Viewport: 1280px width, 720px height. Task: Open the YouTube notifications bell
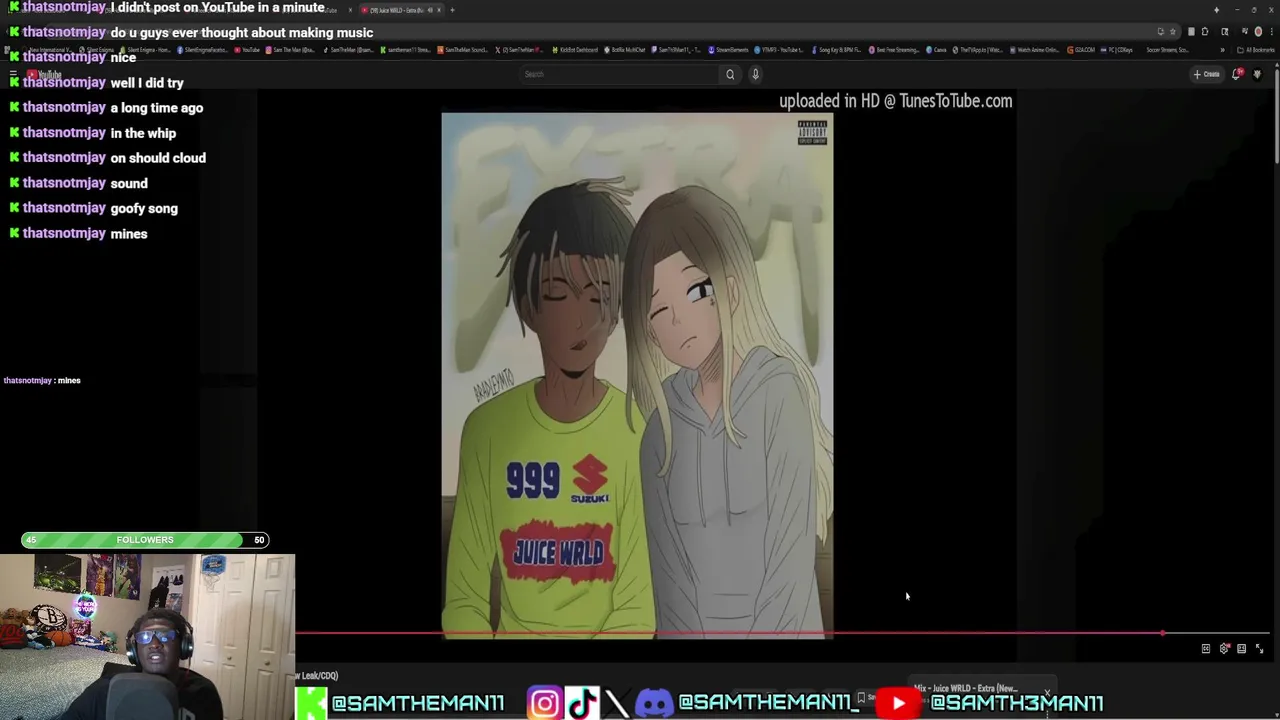[1237, 74]
